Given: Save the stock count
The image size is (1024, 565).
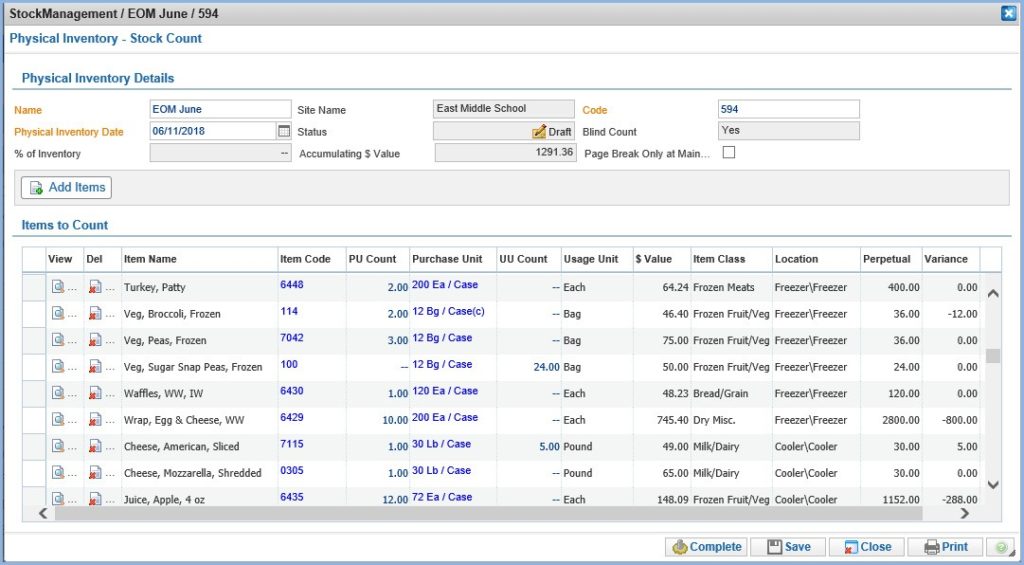Looking at the screenshot, I should (788, 547).
